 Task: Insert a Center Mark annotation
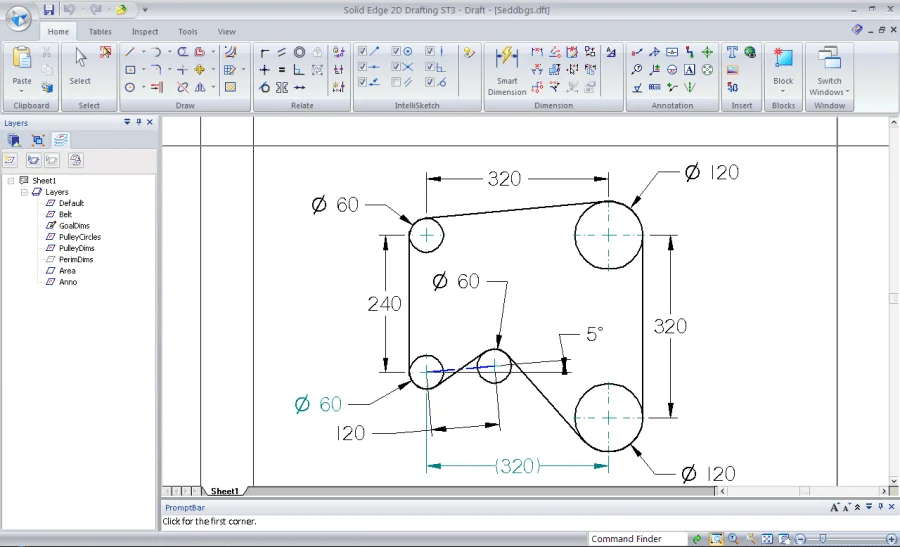coord(707,52)
